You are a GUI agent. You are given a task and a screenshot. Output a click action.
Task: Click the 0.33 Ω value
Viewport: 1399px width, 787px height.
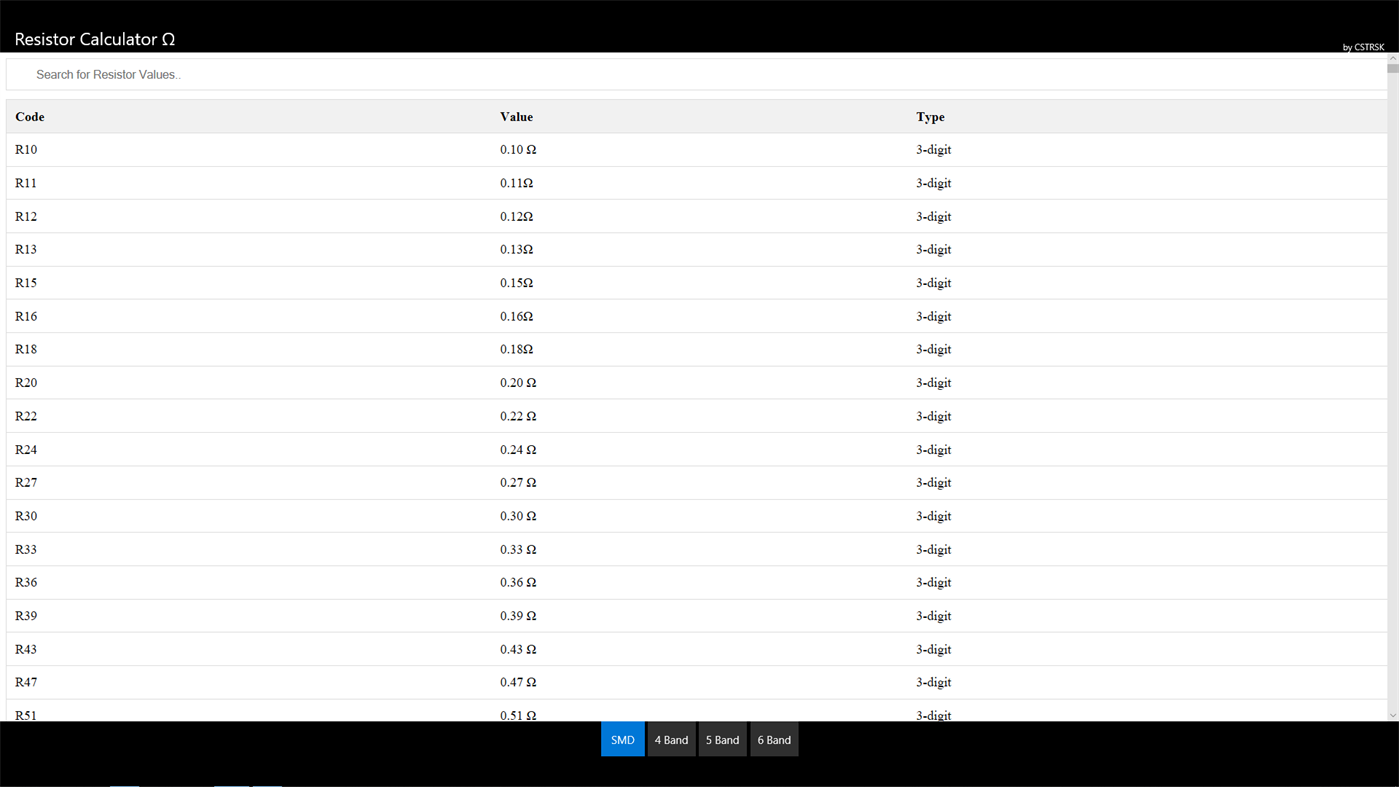(x=518, y=549)
